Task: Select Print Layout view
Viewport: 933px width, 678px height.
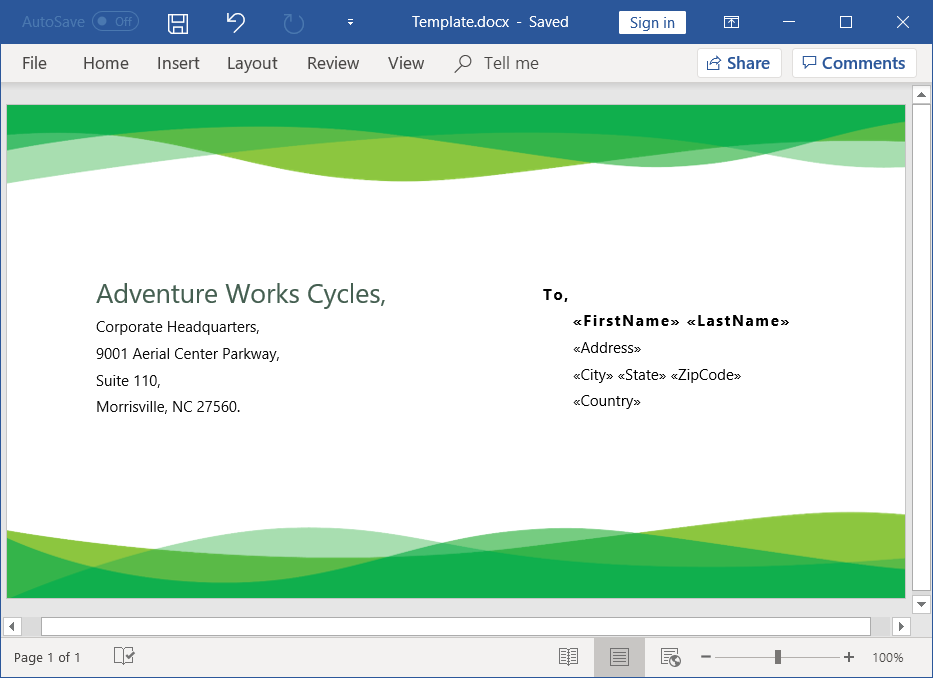Action: tap(619, 657)
